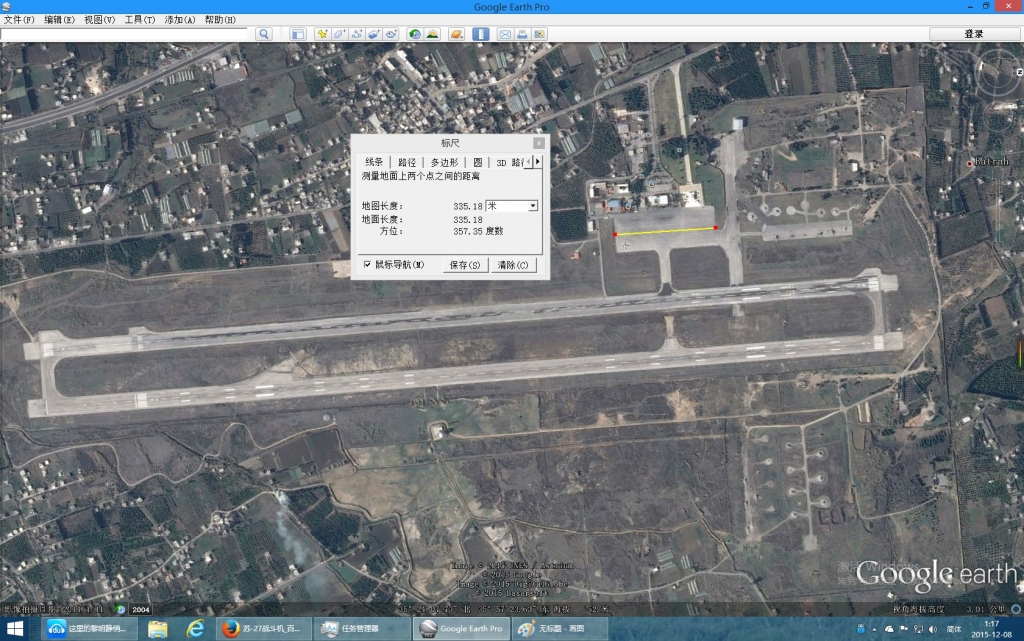The width and height of the screenshot is (1024, 641).
Task: Toggle the Ruler tool icon
Action: point(481,34)
